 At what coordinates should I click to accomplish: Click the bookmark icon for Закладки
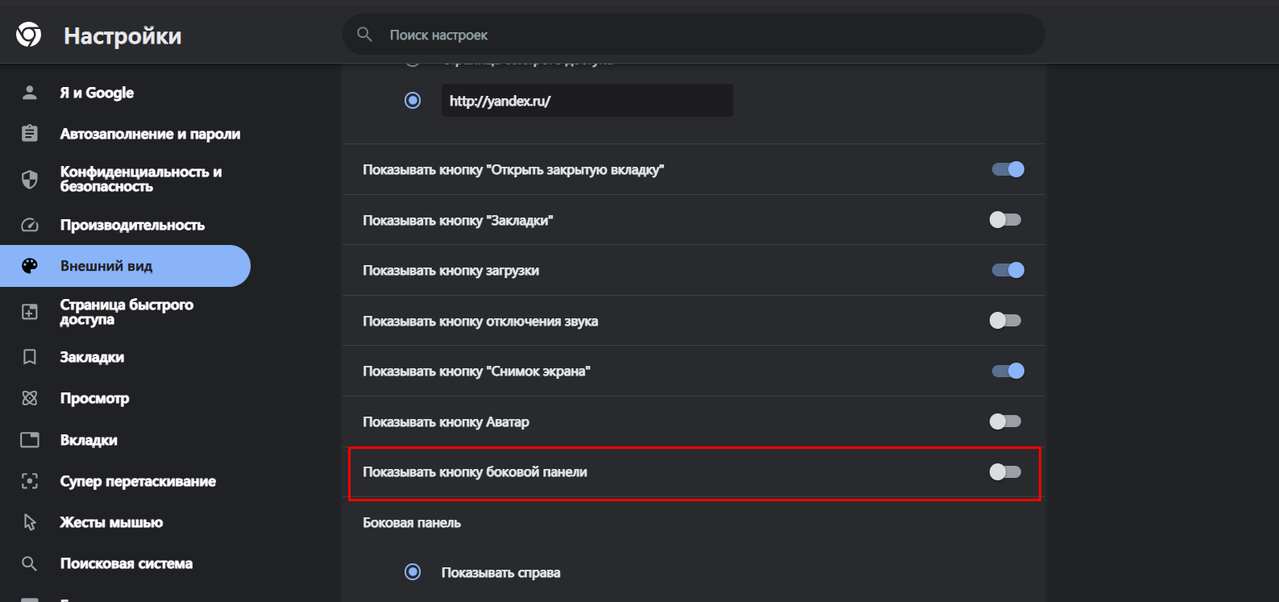[x=29, y=357]
